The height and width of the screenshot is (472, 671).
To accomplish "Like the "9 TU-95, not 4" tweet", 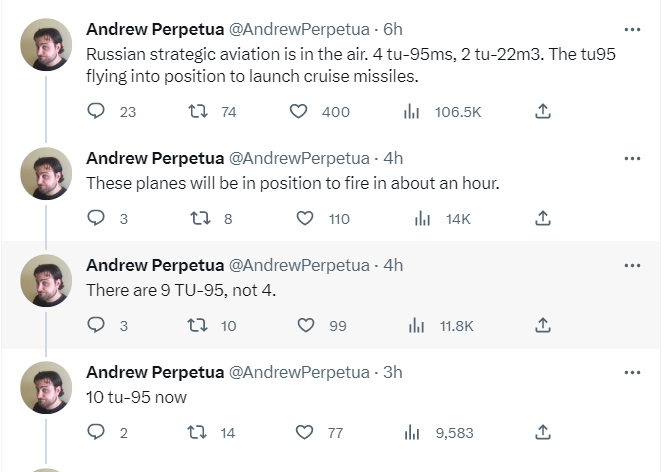I will [305, 325].
